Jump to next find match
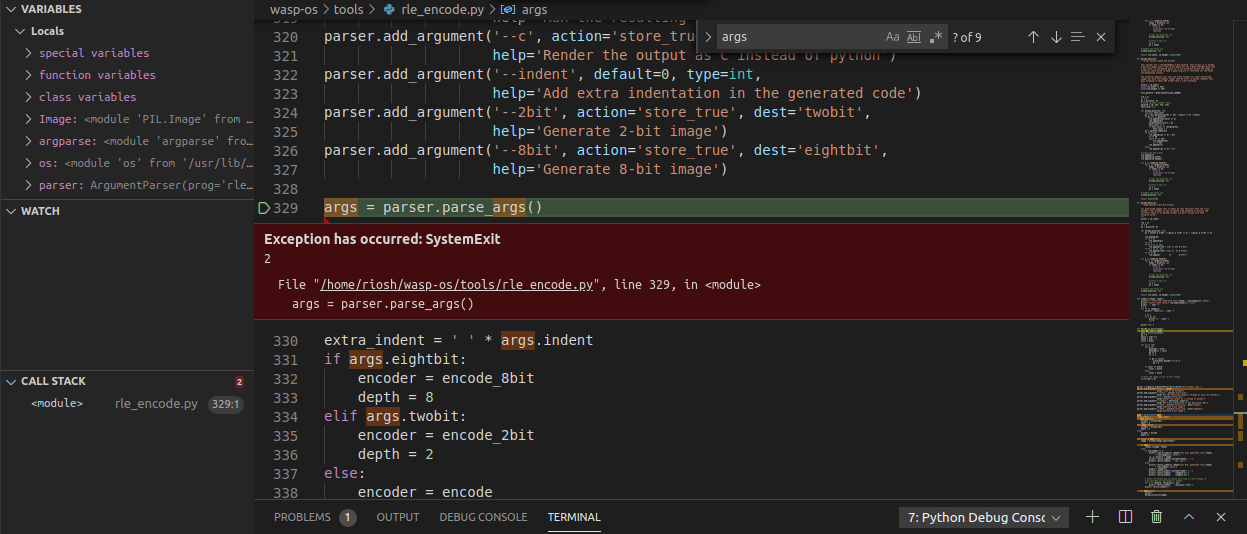The image size is (1247, 534). (x=1056, y=37)
